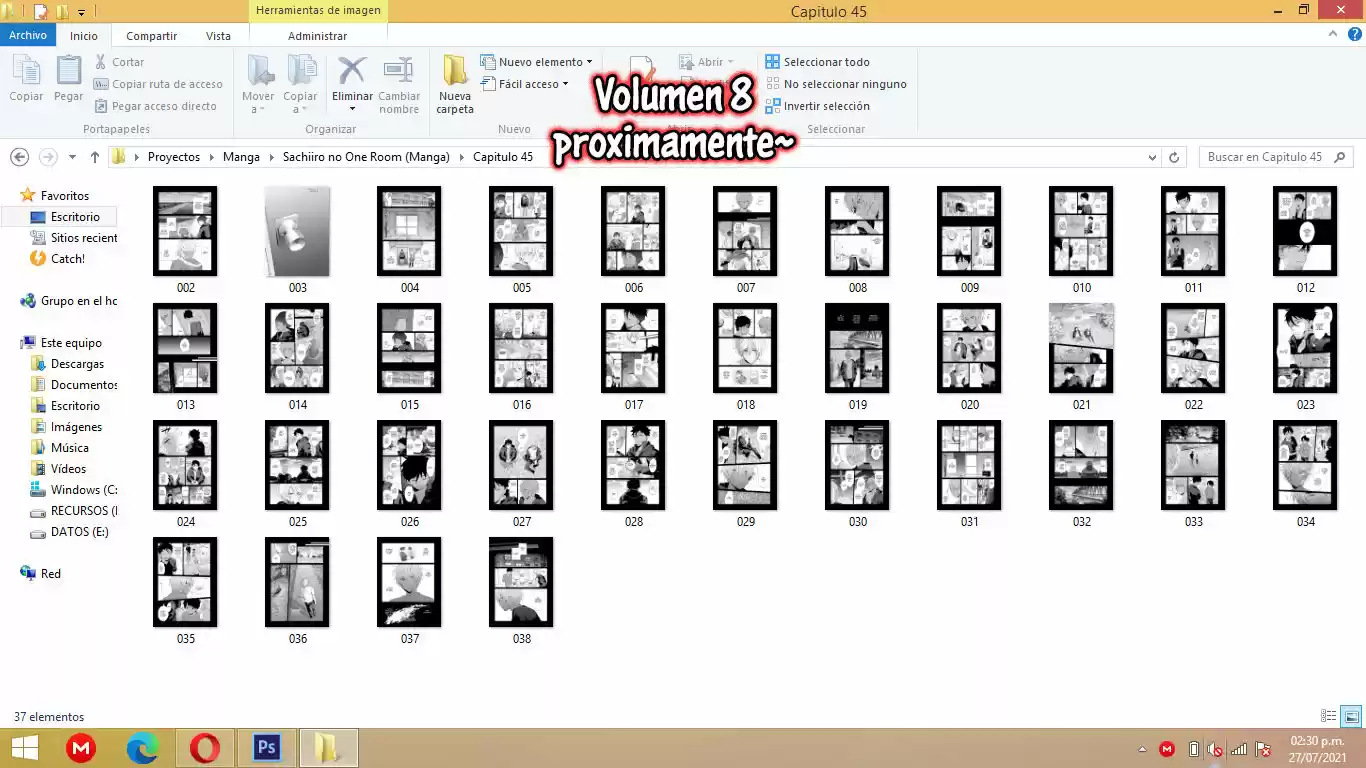
Task: Click the folder icon beside the title bar dropdown arrow
Action: (x=62, y=12)
